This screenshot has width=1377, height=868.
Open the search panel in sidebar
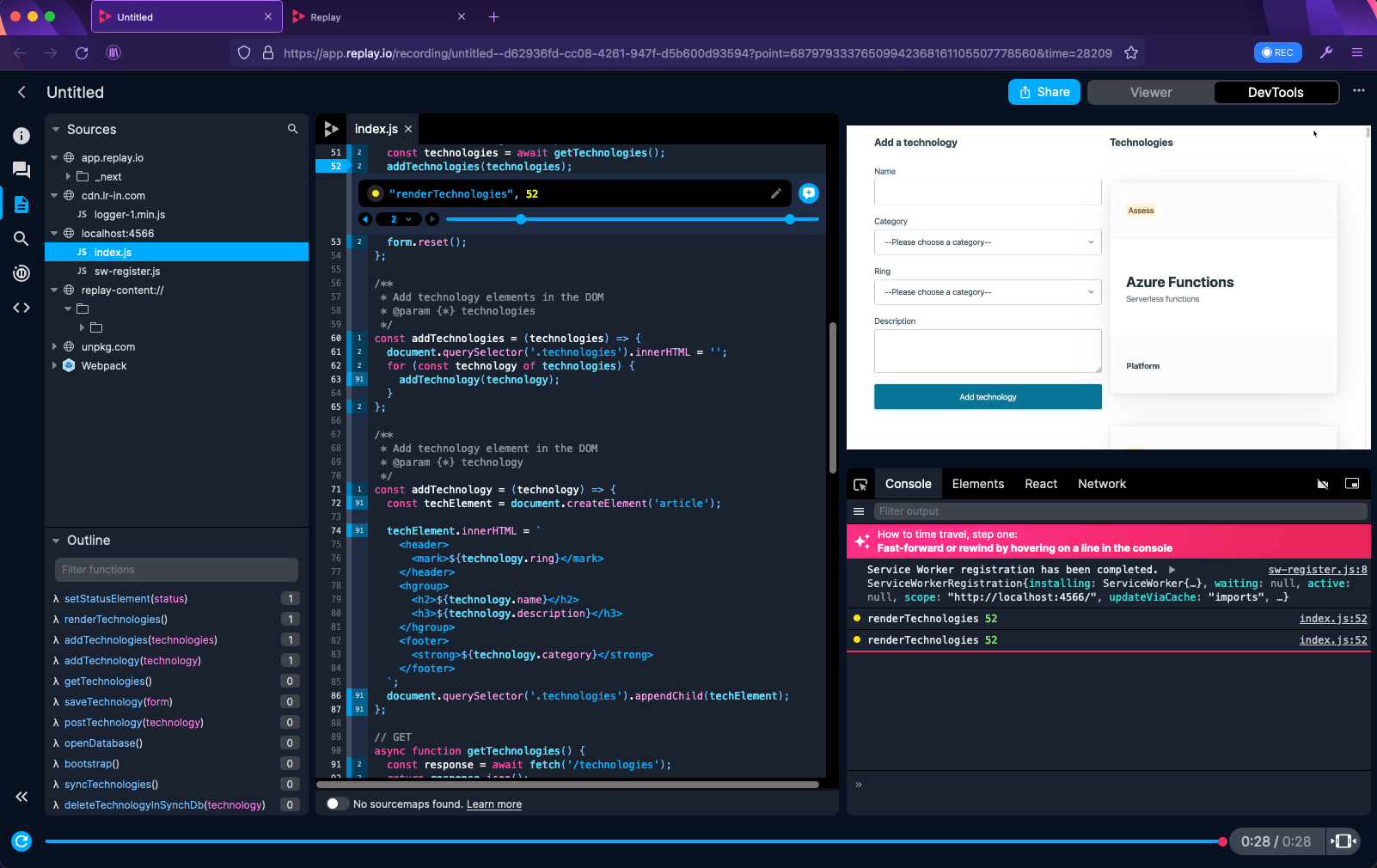(x=21, y=239)
